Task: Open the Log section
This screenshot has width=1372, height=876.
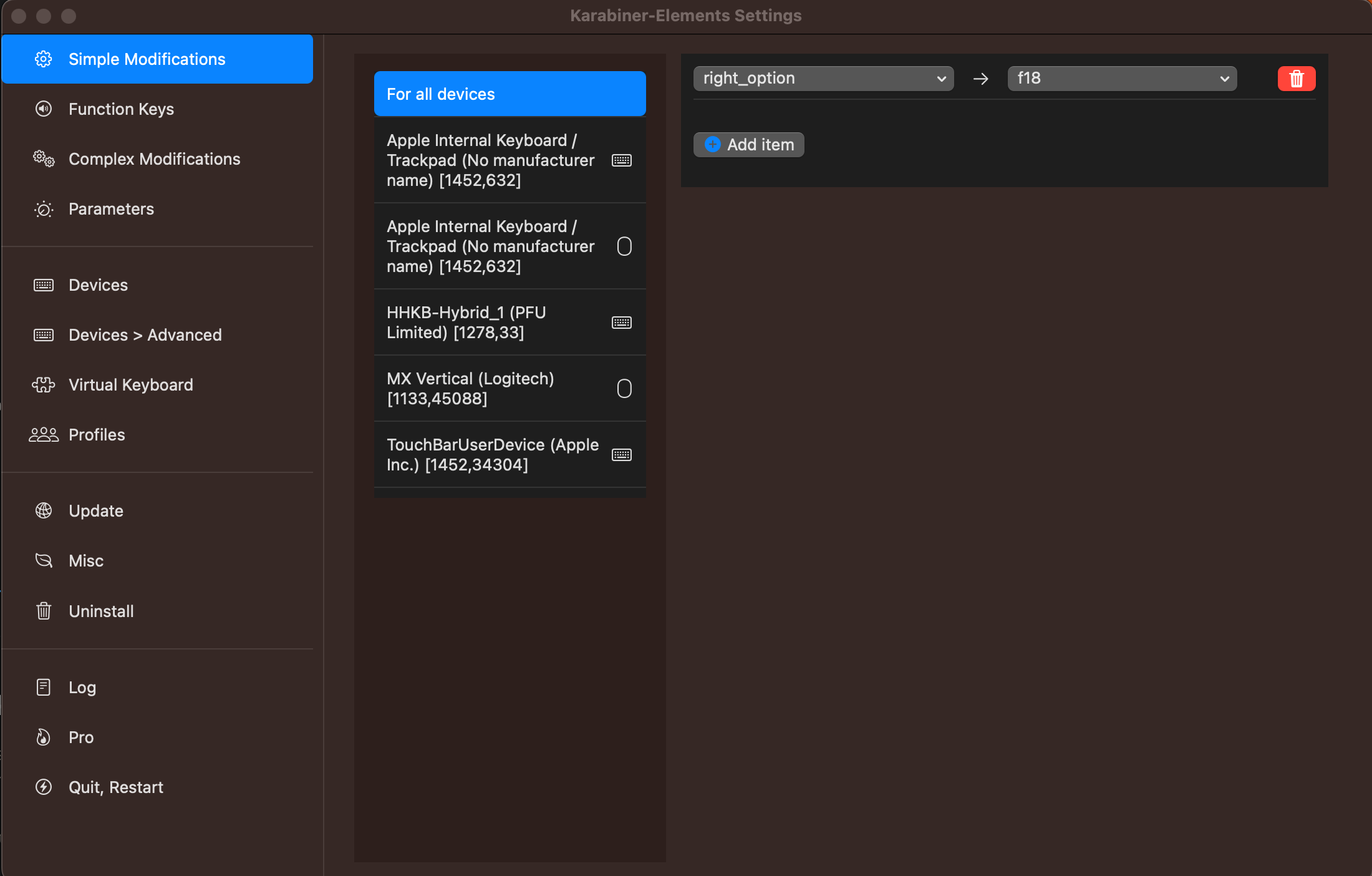Action: (82, 688)
